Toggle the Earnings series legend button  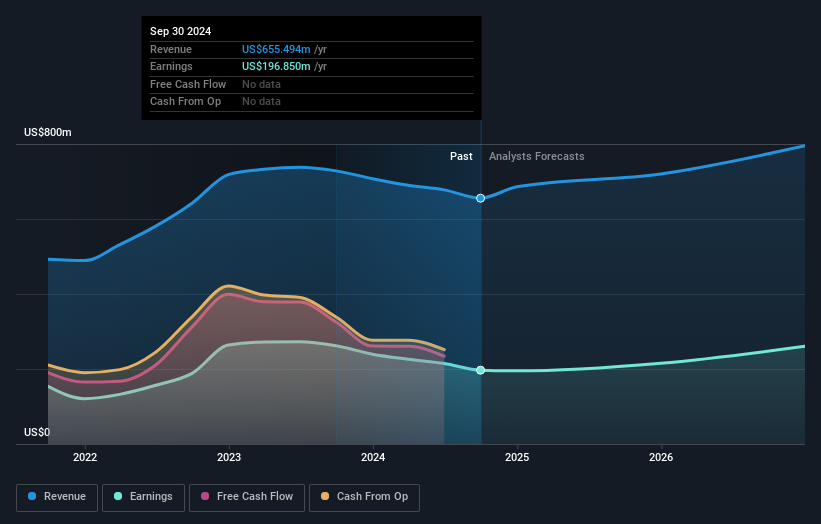(143, 497)
